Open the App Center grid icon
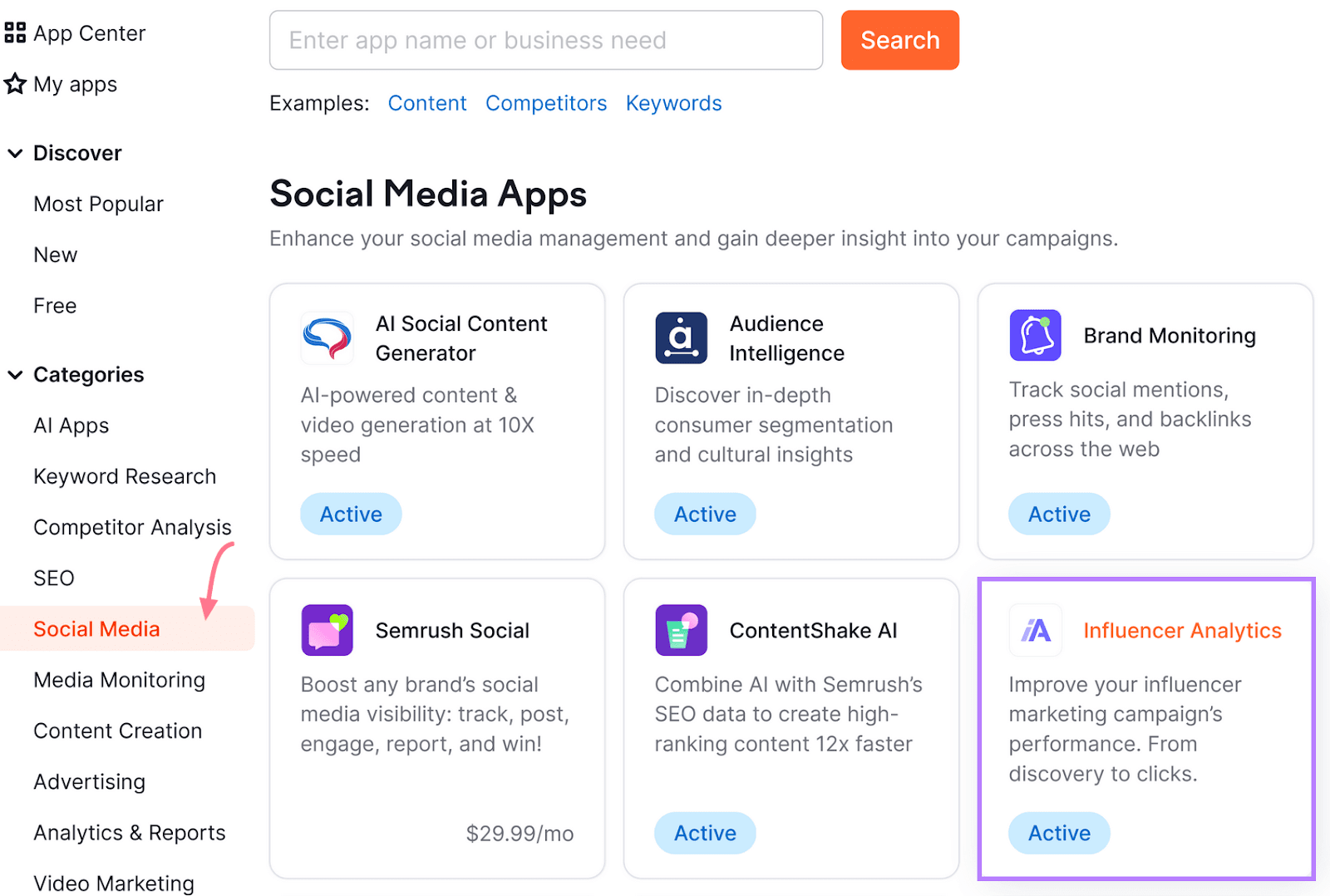The height and width of the screenshot is (896, 1330). (14, 32)
